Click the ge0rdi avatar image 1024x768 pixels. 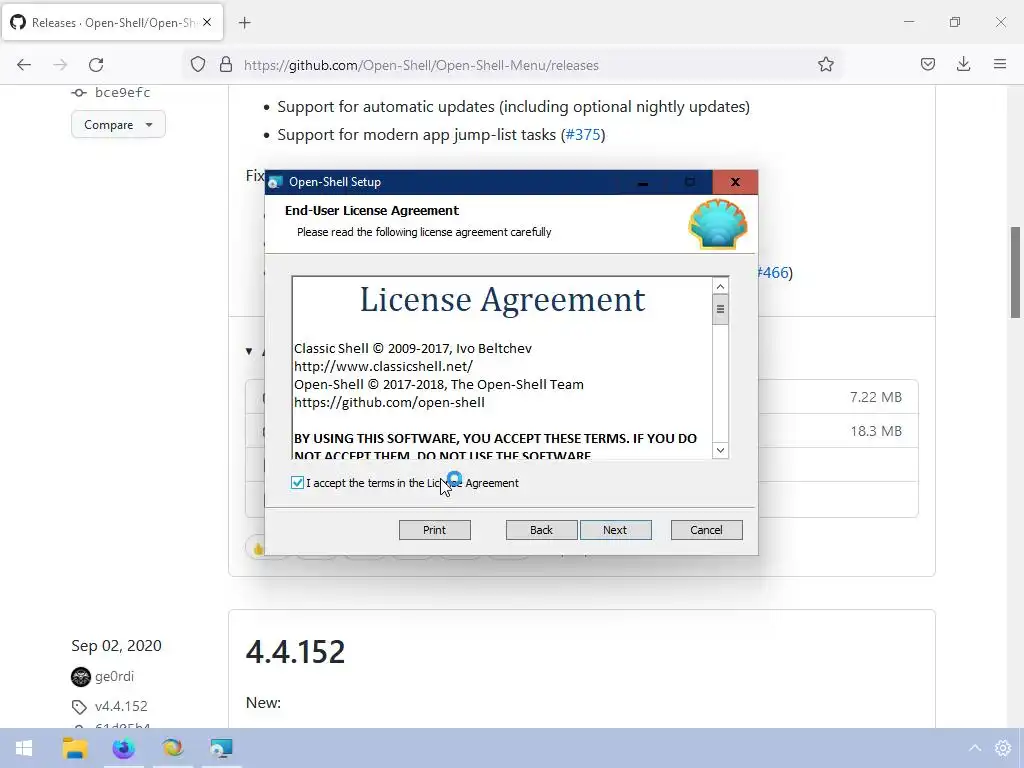(81, 677)
